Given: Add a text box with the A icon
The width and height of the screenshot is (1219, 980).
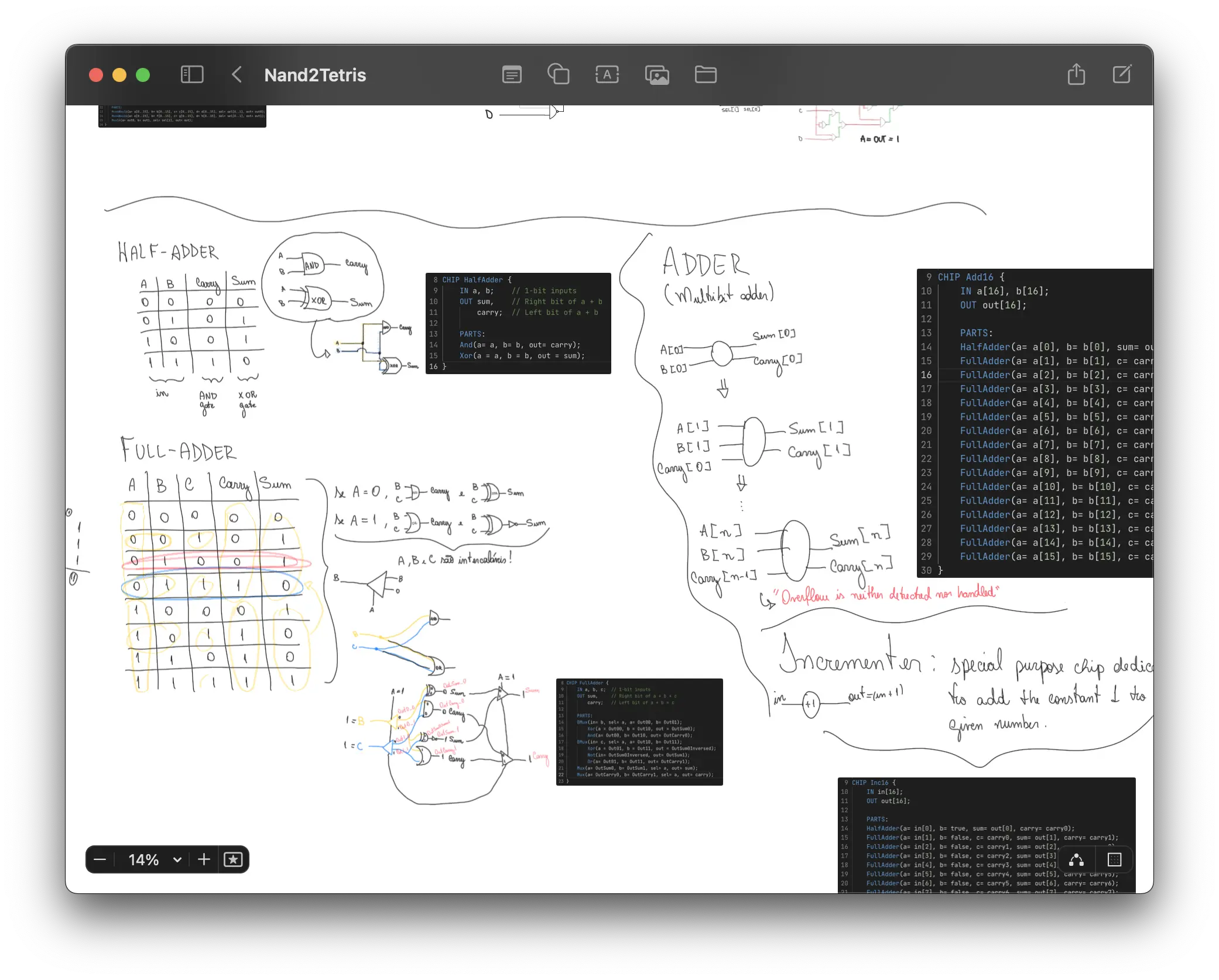Looking at the screenshot, I should tap(607, 74).
